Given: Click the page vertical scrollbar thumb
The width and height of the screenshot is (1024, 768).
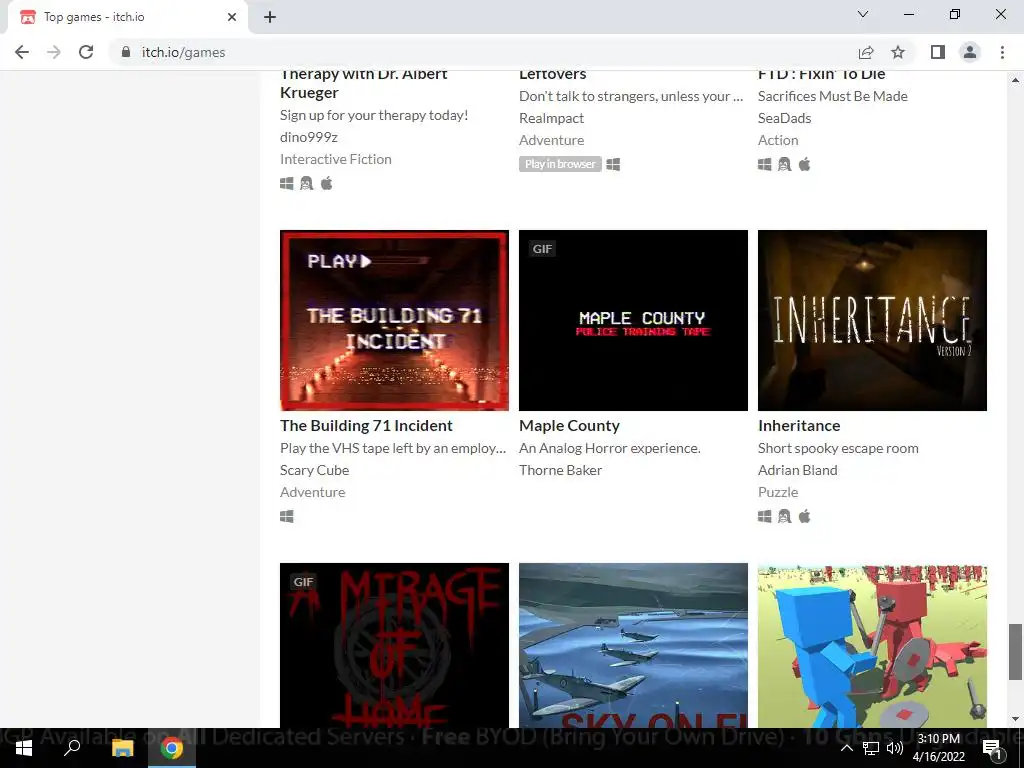Looking at the screenshot, I should coord(1015,652).
